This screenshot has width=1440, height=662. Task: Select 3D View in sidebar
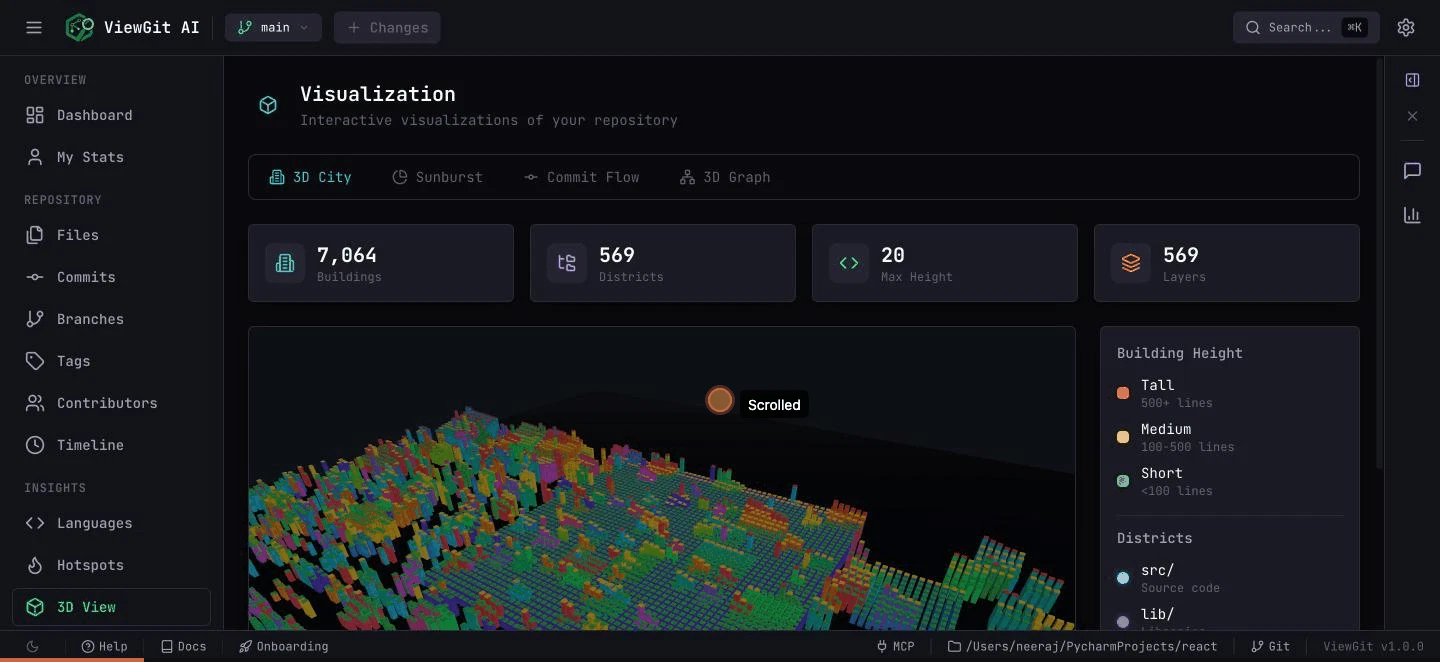(x=111, y=607)
